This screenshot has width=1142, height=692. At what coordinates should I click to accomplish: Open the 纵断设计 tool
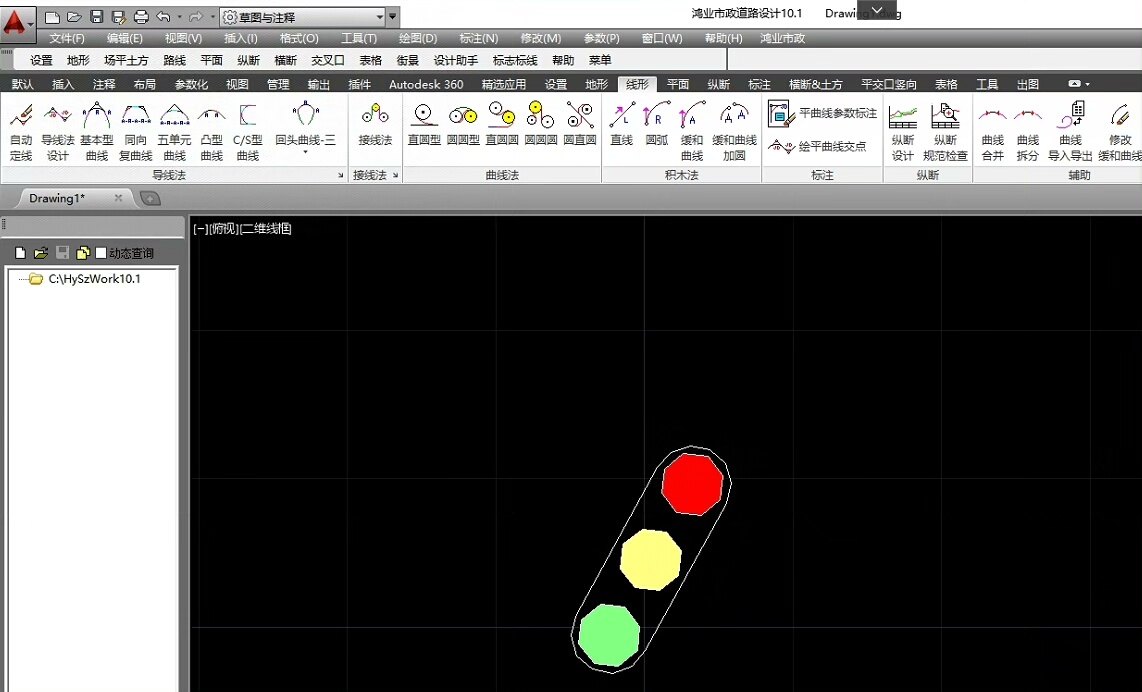902,132
